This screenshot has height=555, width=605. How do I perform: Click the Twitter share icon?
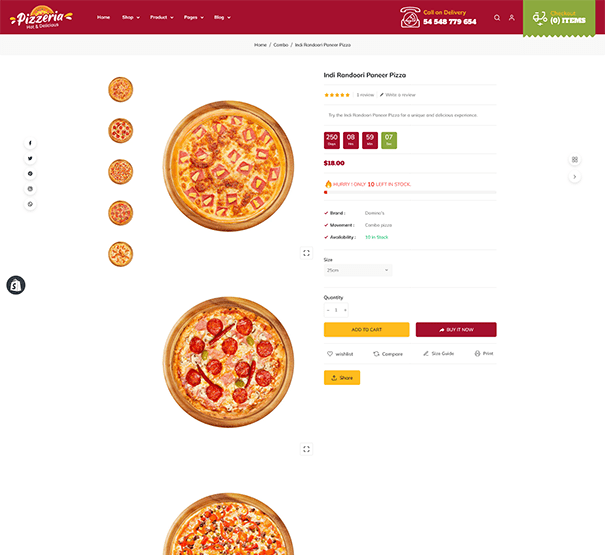30,158
